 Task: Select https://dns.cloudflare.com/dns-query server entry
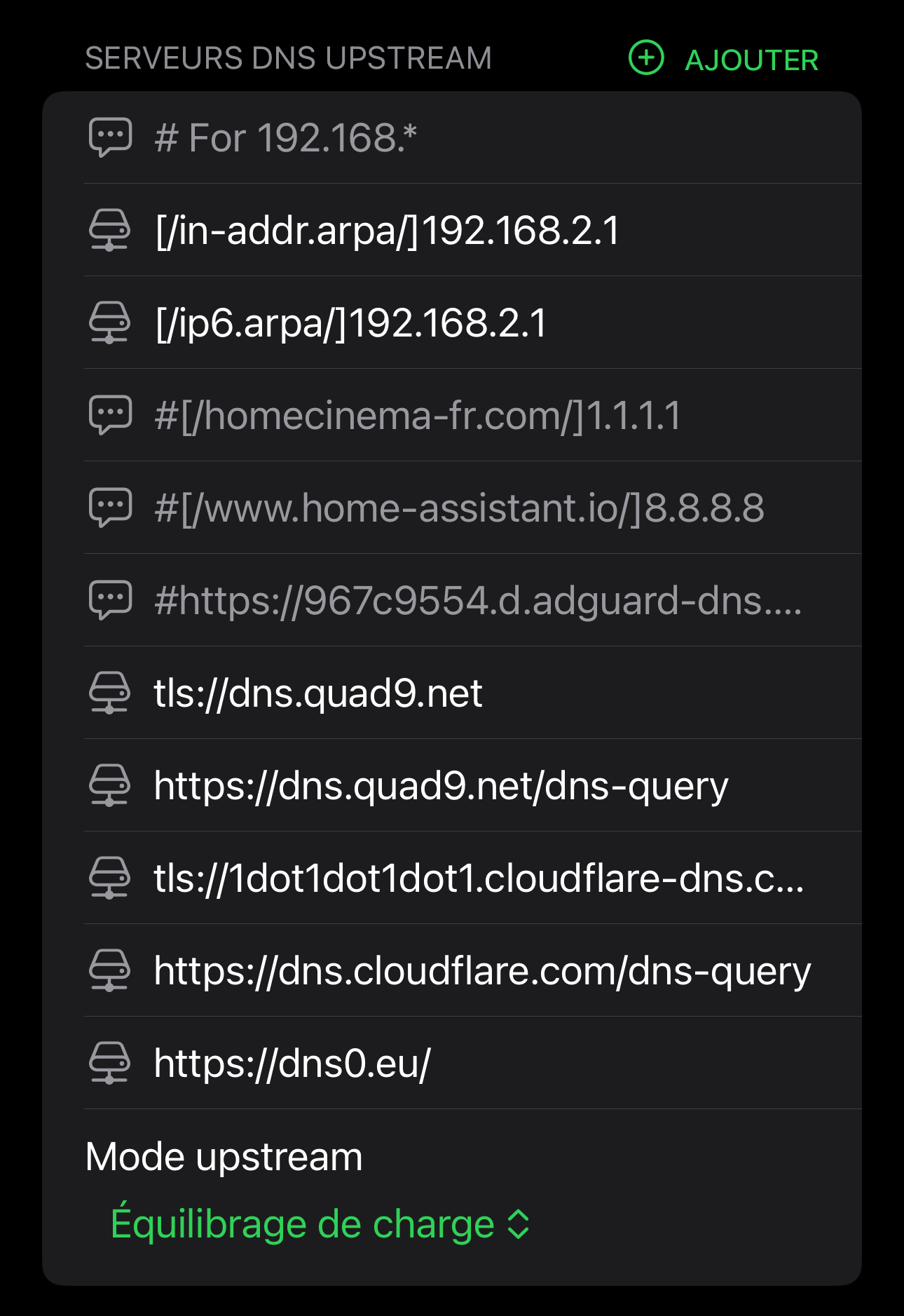482,970
